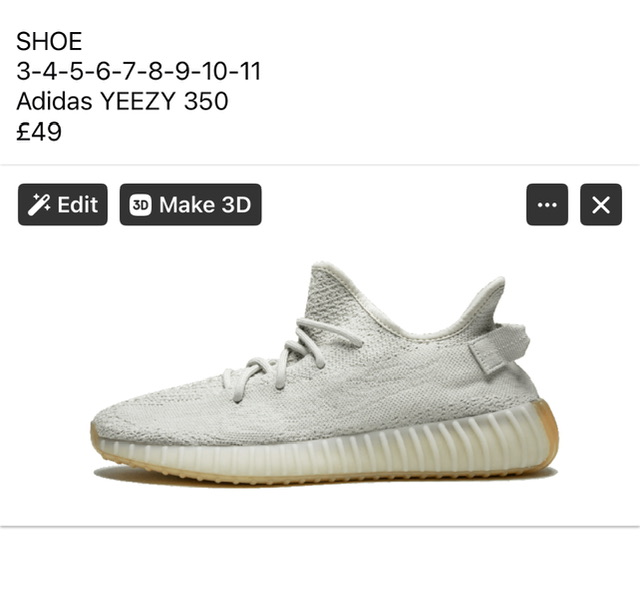Click the Adidas YEEZY 350 text line
The height and width of the screenshot is (598, 640).
click(122, 101)
